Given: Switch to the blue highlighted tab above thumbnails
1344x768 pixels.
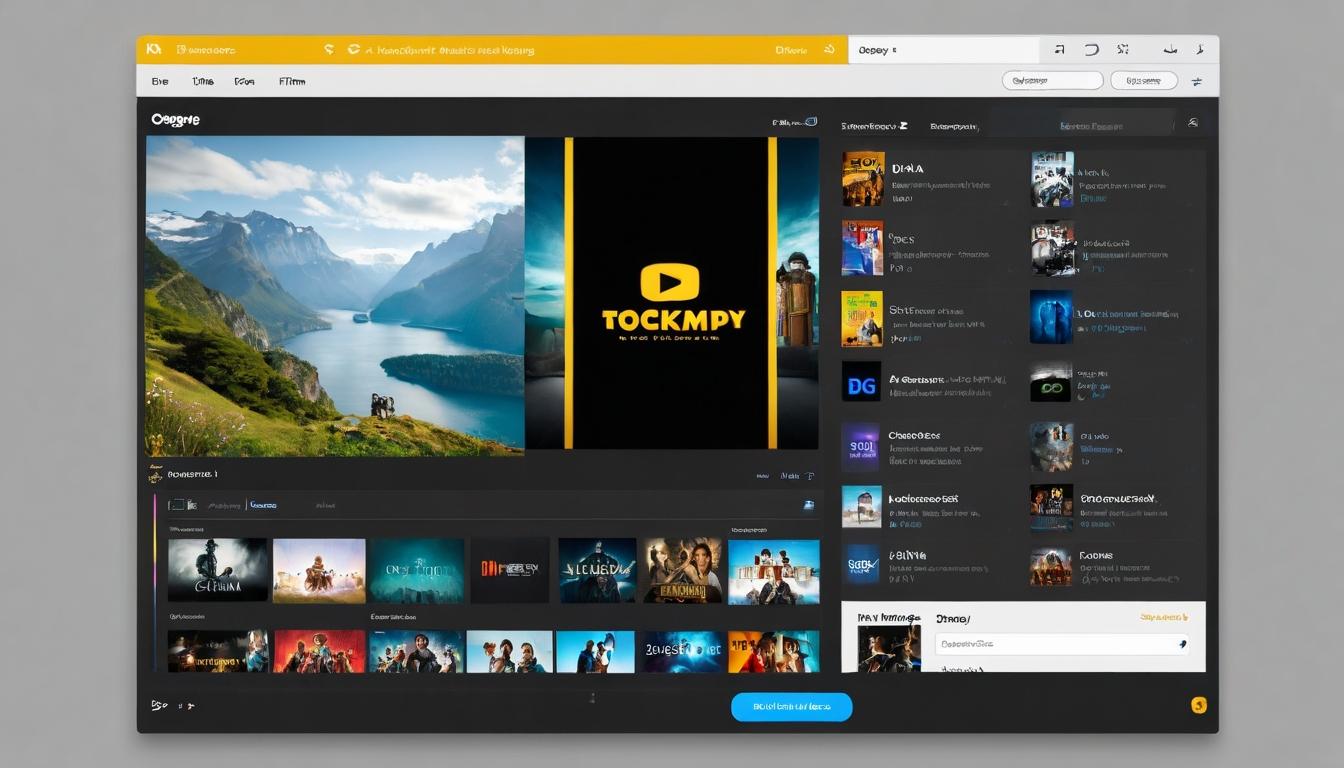Looking at the screenshot, I should point(263,506).
